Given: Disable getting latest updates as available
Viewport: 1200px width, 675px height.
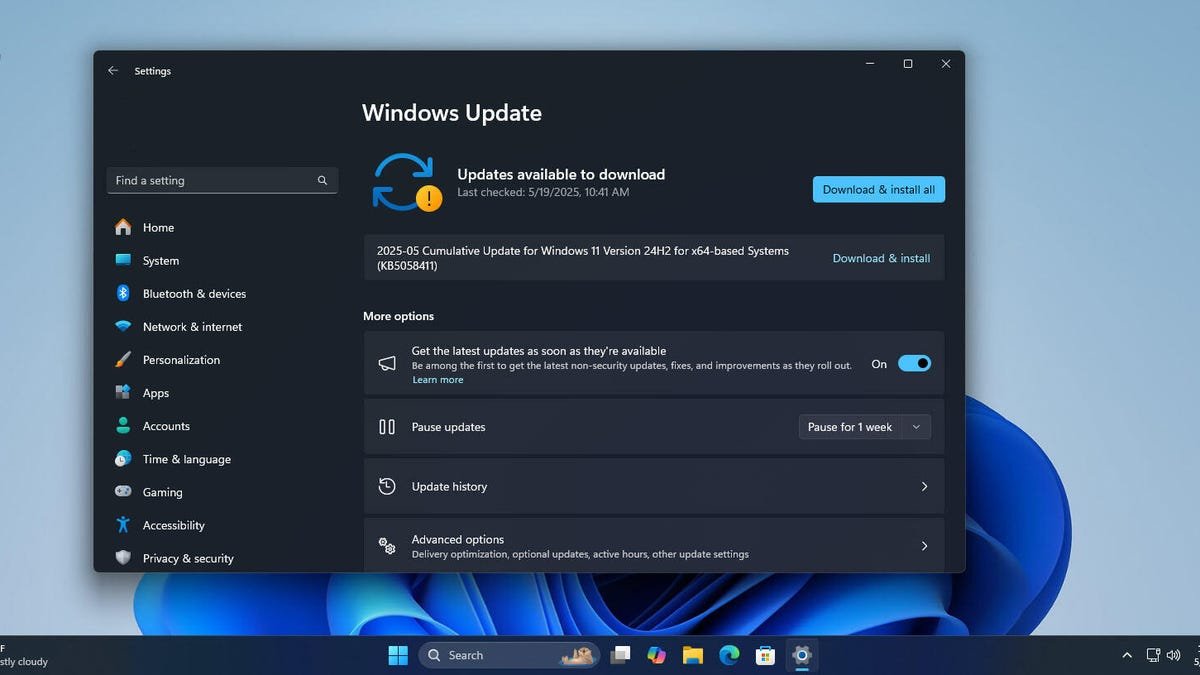Looking at the screenshot, I should pos(915,363).
